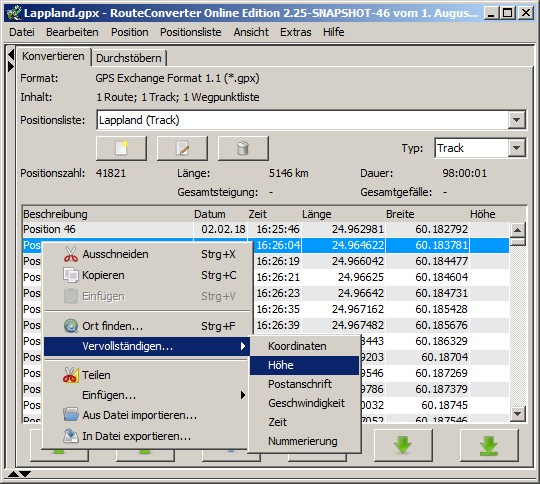This screenshot has width=540, height=484.
Task: Click the Breite column header
Action: [x=427, y=214]
